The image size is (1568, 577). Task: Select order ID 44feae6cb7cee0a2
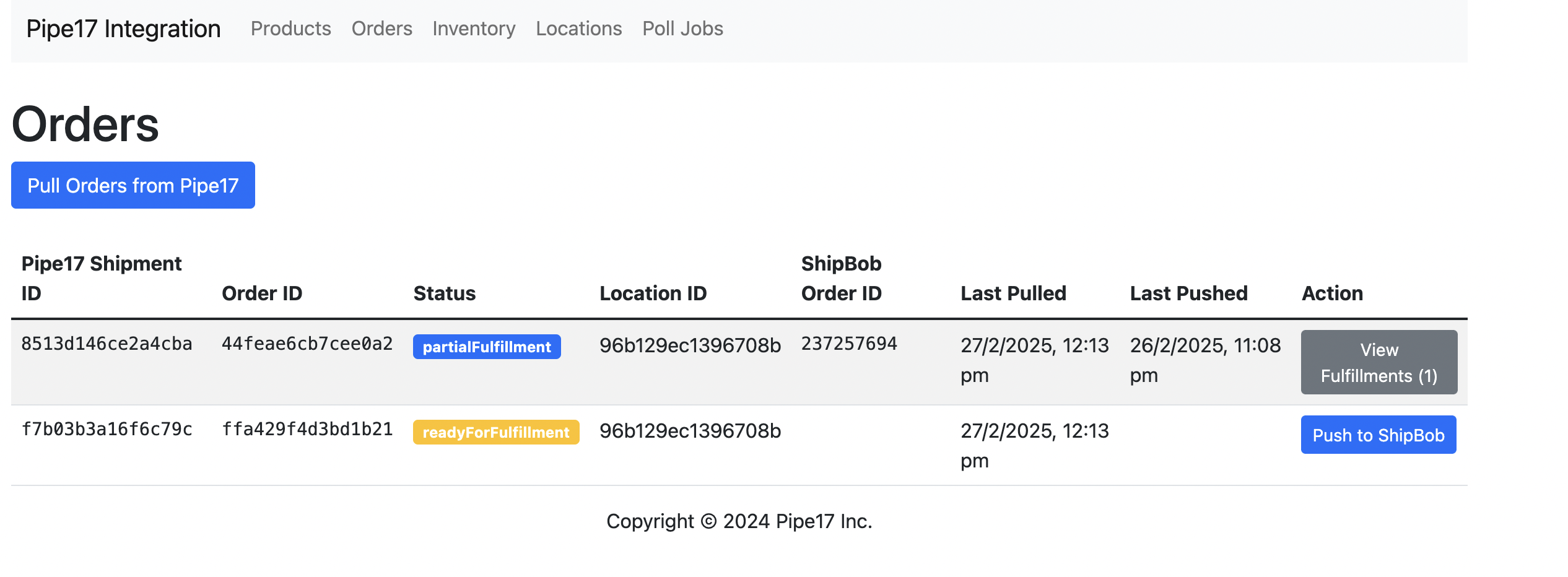pyautogui.click(x=307, y=344)
